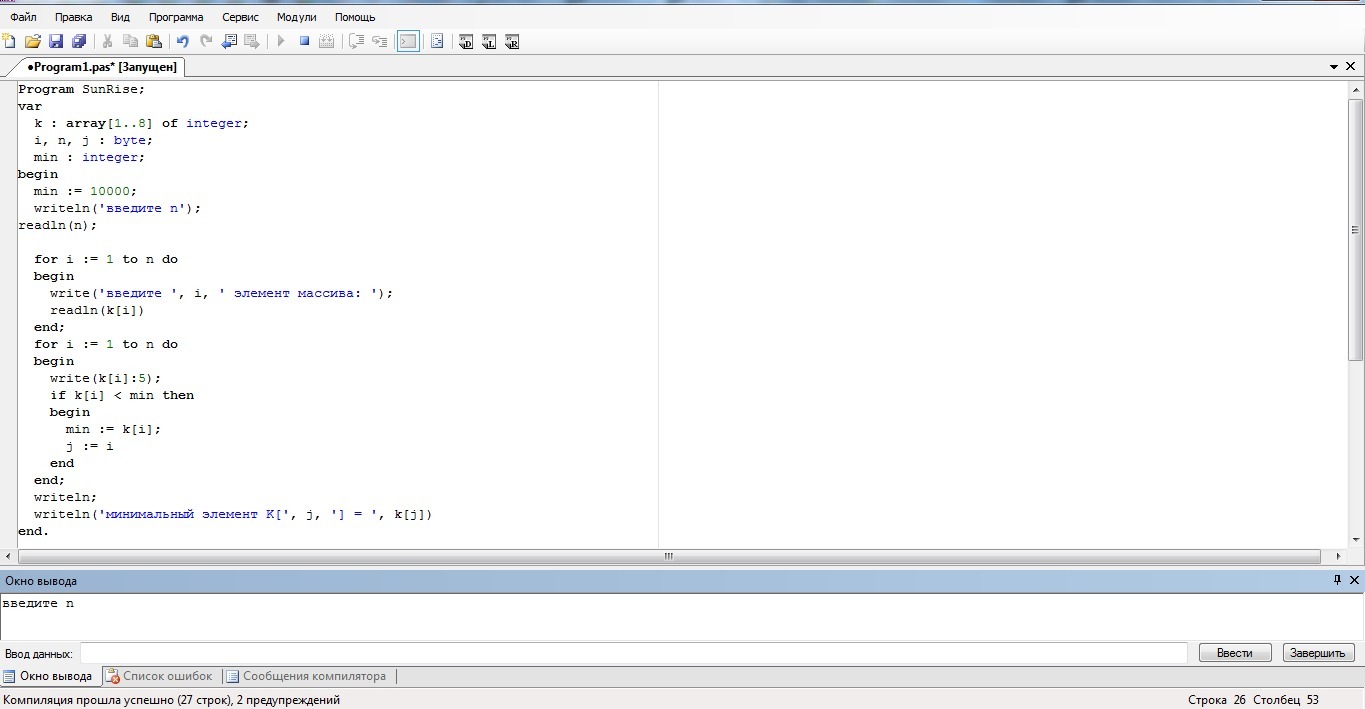Close the Окно вывода panel
This screenshot has height=709, width=1365.
1354,580
